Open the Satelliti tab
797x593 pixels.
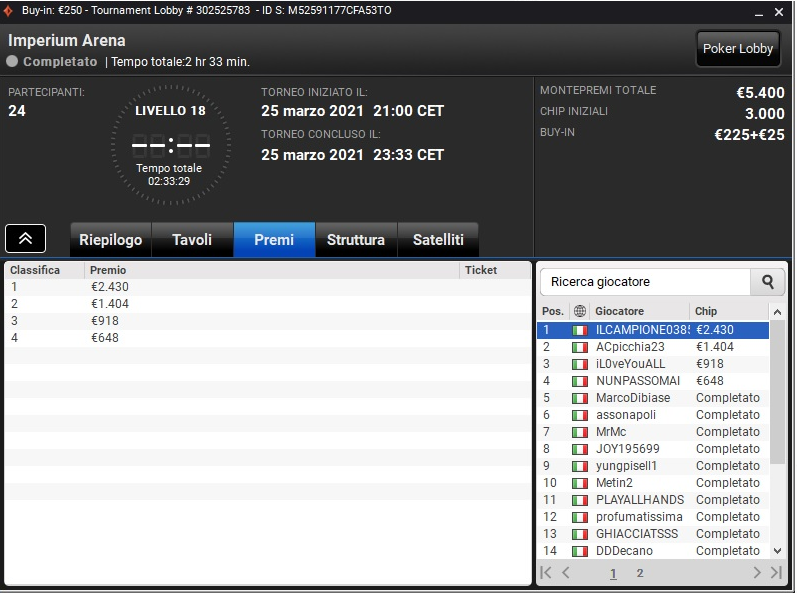pyautogui.click(x=438, y=239)
